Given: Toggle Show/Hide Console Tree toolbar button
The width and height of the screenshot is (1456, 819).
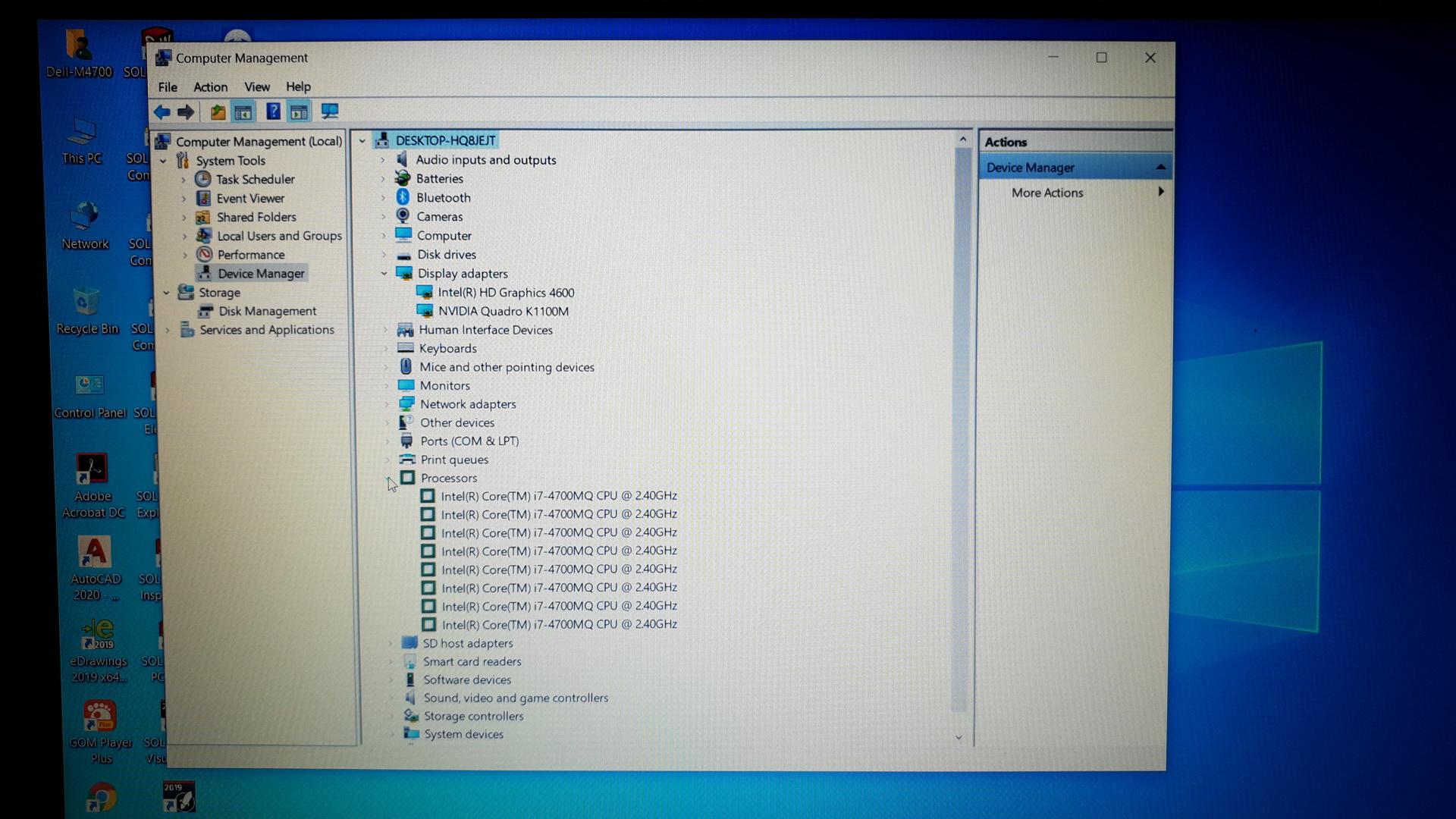Looking at the screenshot, I should coord(243,112).
